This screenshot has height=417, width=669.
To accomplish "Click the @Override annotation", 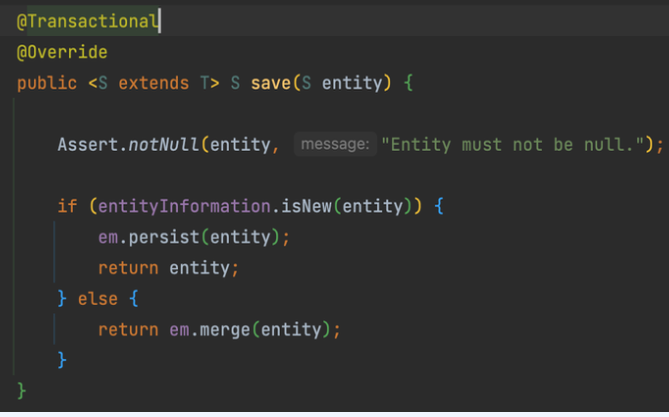I will tap(62, 52).
